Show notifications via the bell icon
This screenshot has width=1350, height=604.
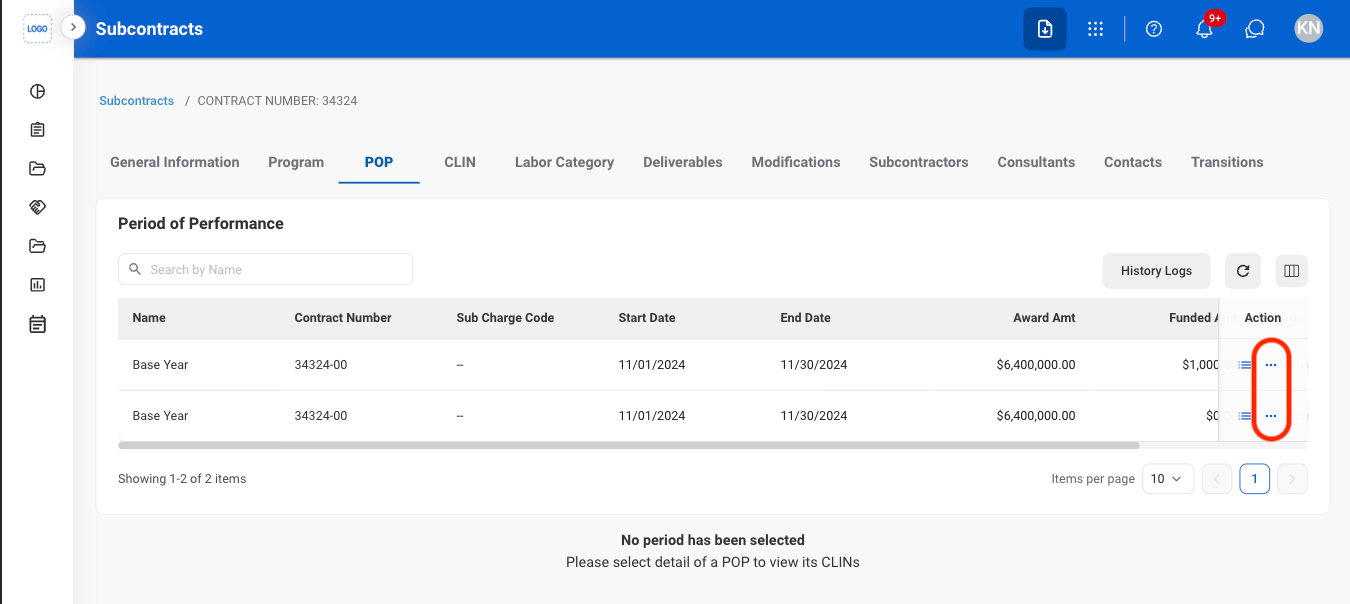point(1205,29)
